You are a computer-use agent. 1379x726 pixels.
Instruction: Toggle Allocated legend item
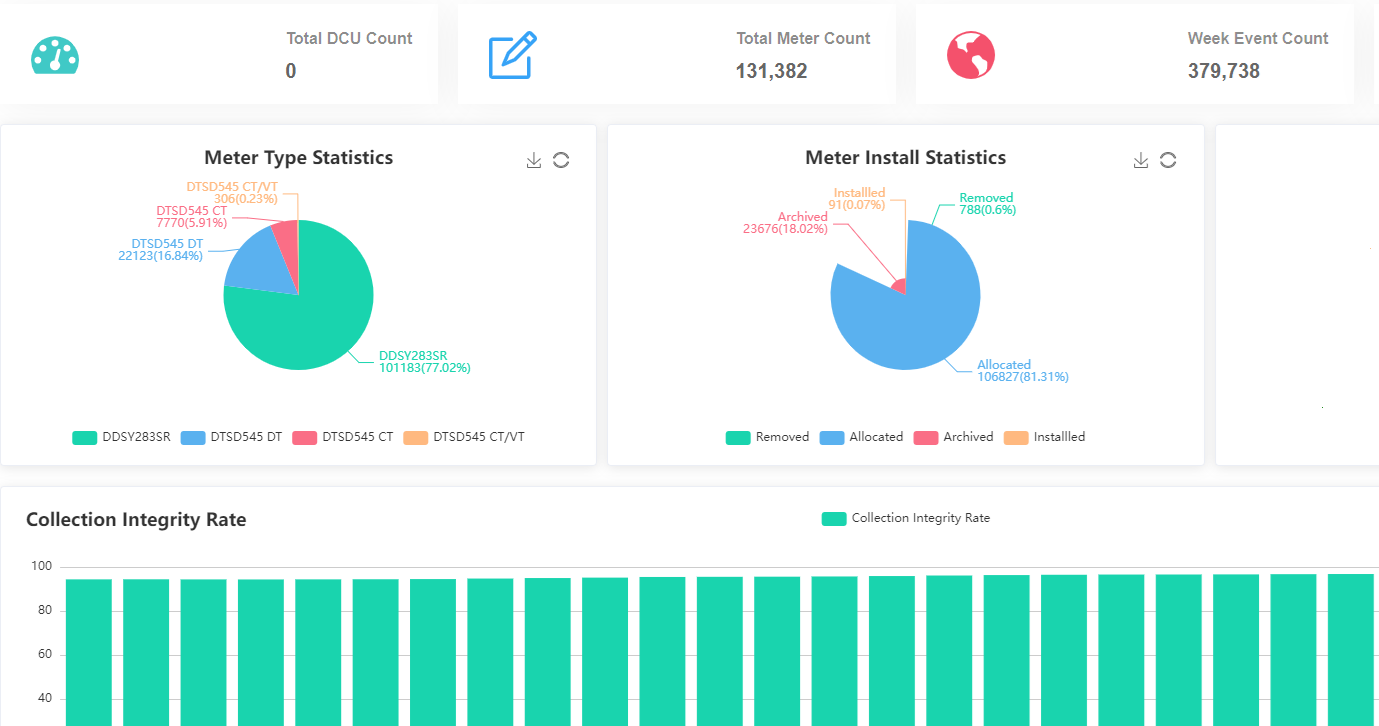(x=861, y=437)
